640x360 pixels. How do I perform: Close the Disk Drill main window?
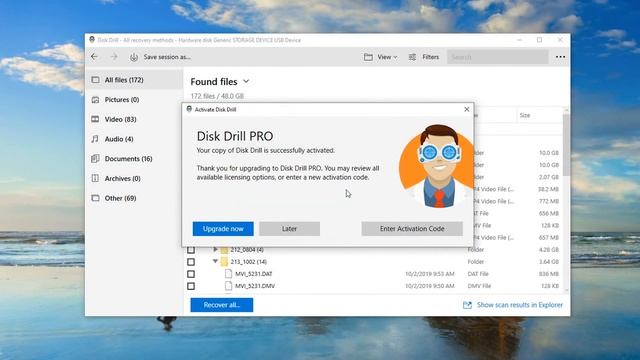tap(560, 40)
